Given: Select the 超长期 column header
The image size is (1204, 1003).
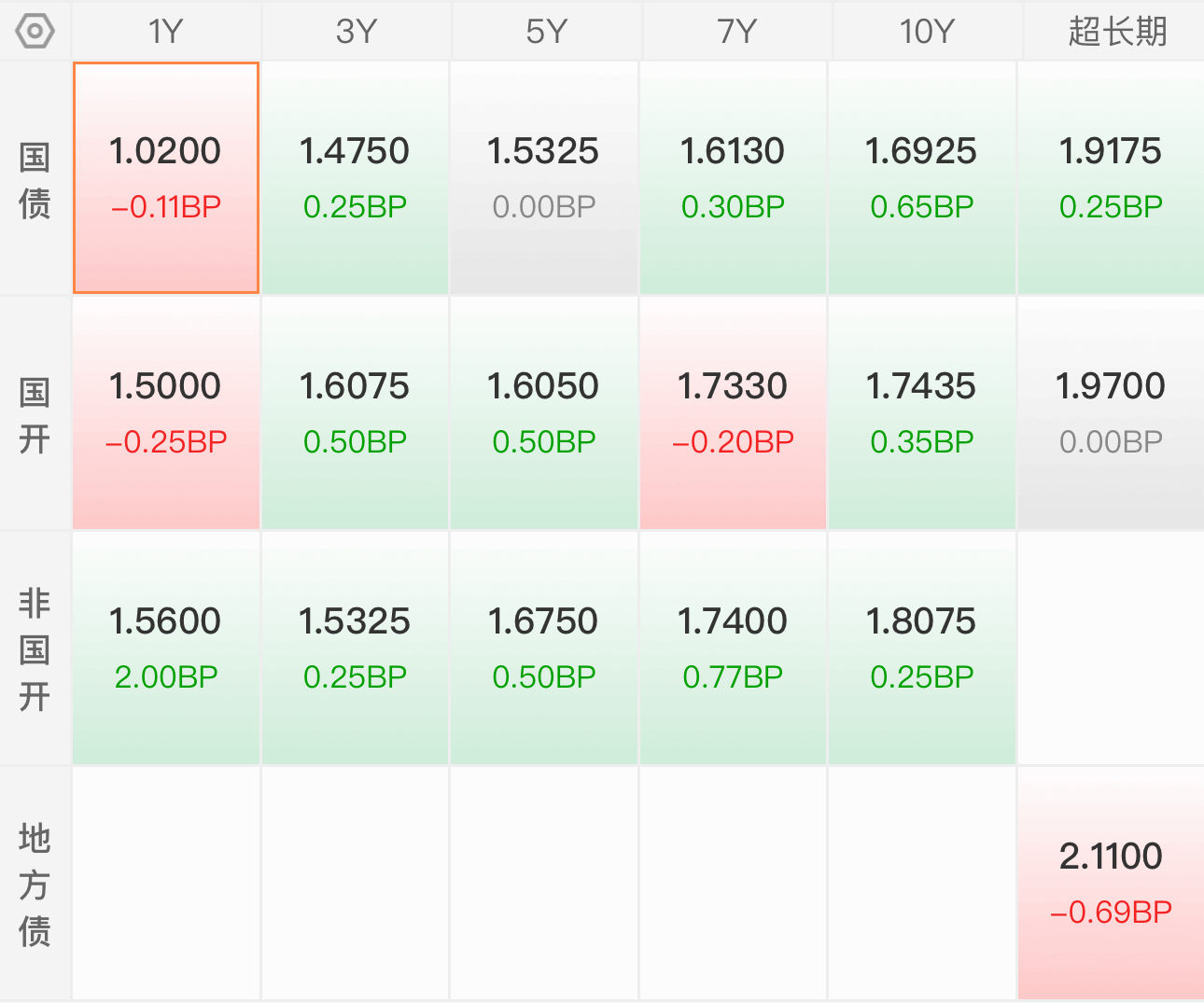Looking at the screenshot, I should click(1116, 32).
